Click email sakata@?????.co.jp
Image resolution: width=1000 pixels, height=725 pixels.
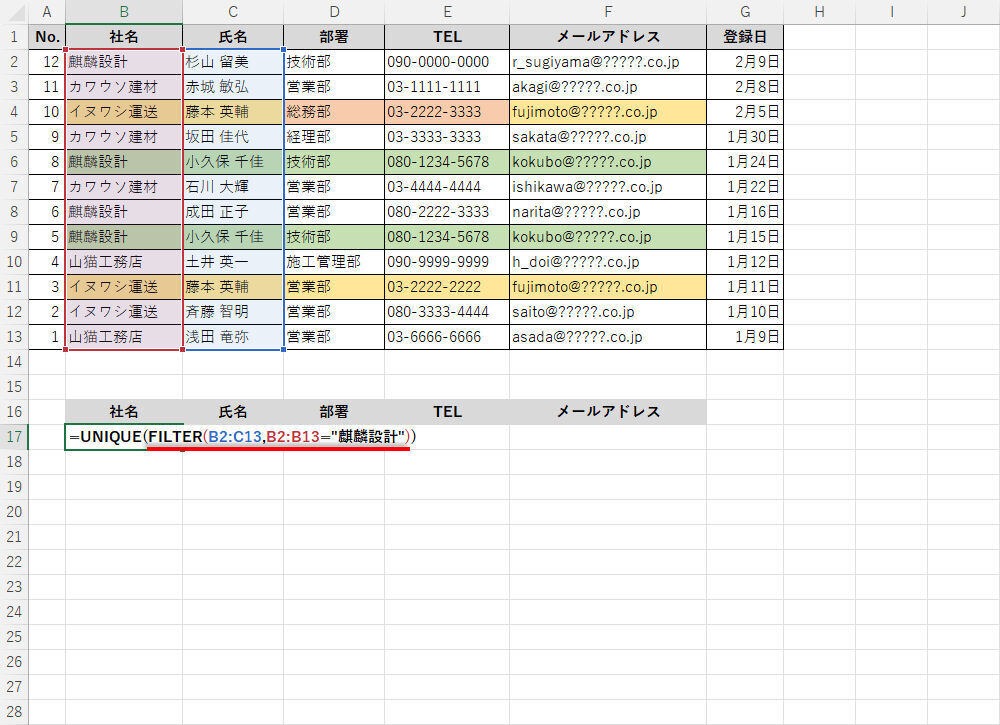608,136
